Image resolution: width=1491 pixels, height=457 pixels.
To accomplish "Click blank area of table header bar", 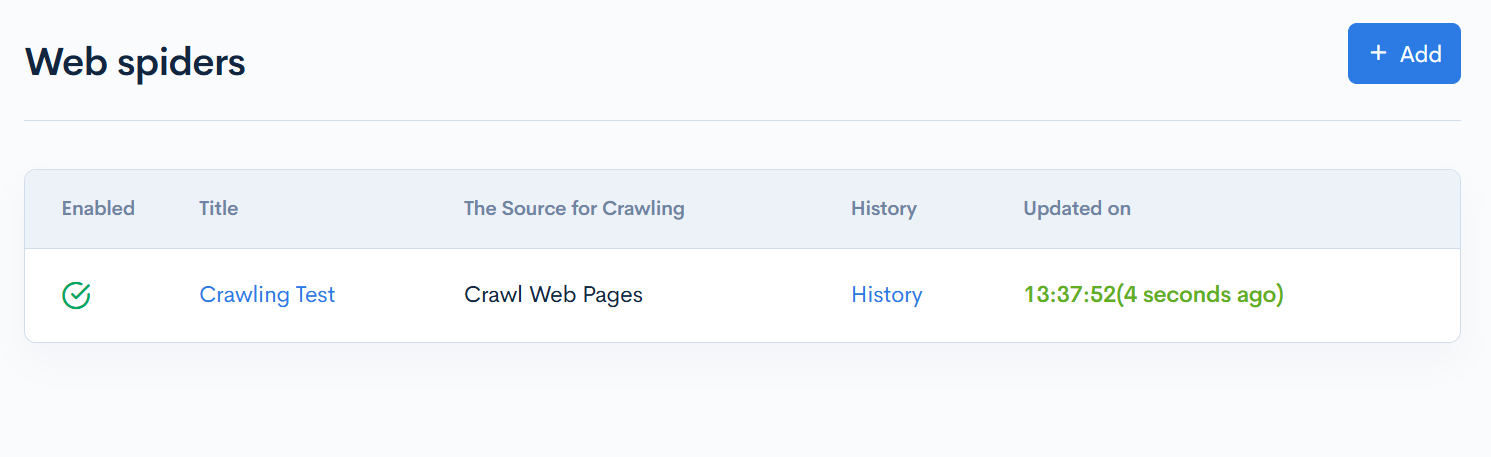I will (1300, 209).
